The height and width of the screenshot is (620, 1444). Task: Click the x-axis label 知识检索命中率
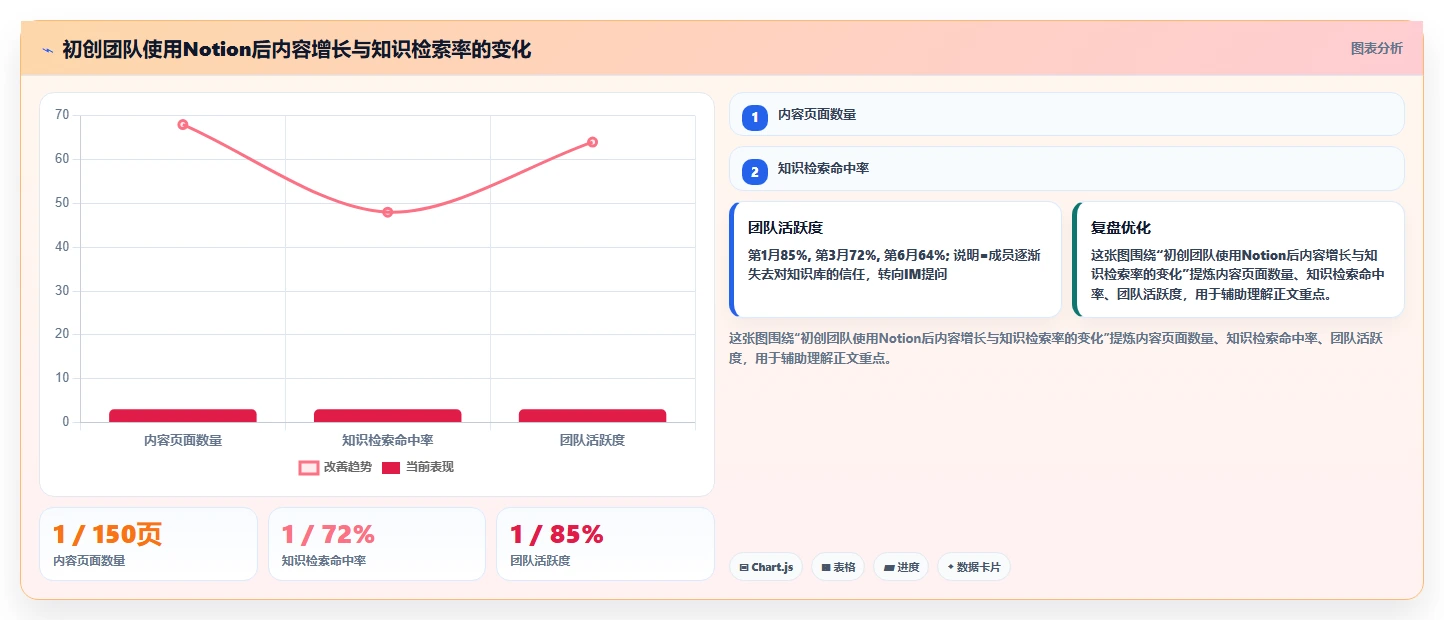388,440
